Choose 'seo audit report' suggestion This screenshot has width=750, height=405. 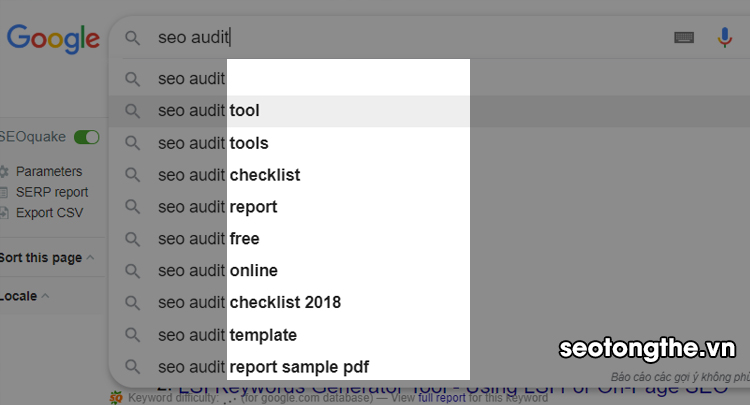click(253, 207)
